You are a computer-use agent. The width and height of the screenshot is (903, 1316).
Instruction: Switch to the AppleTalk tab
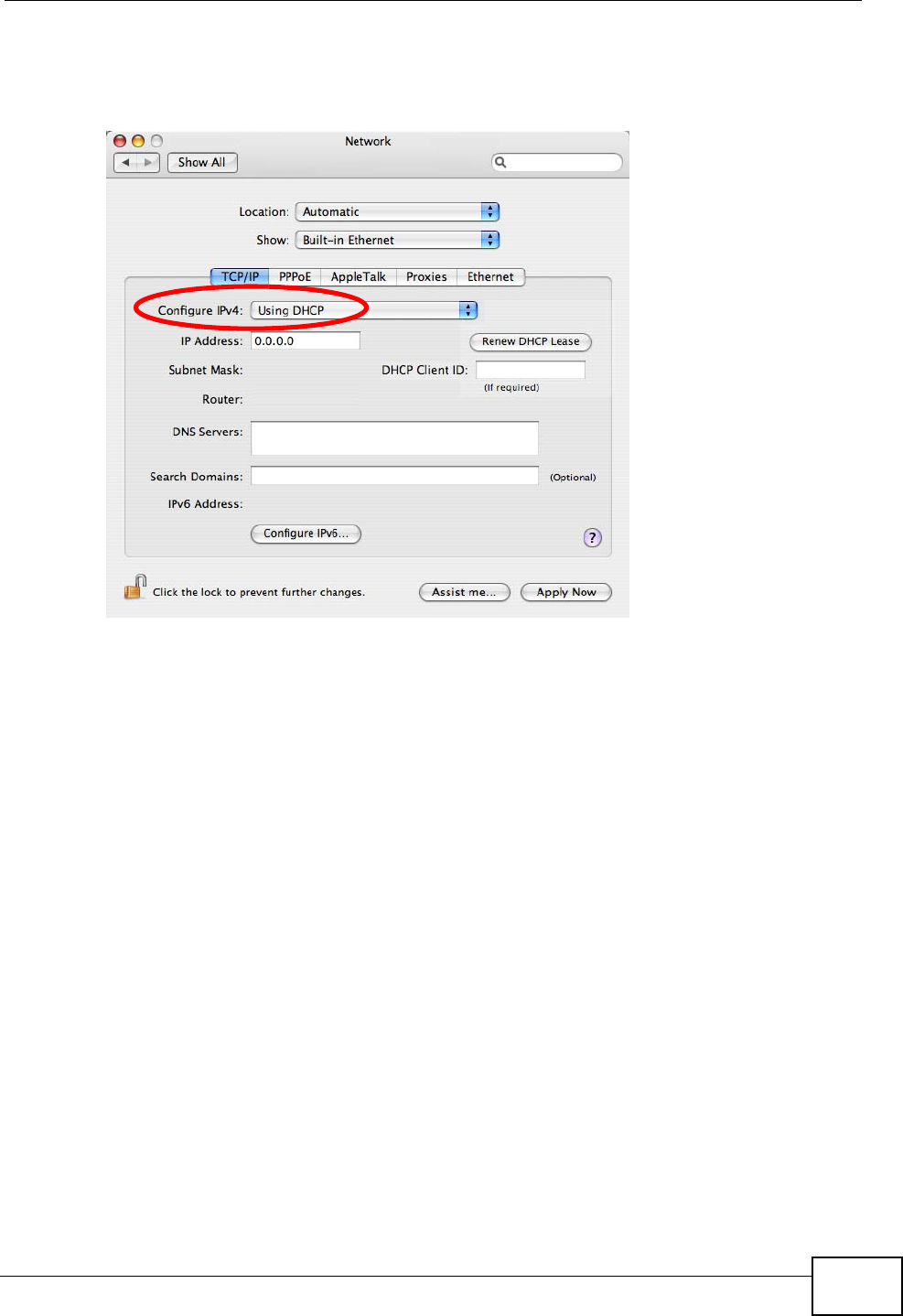click(358, 276)
